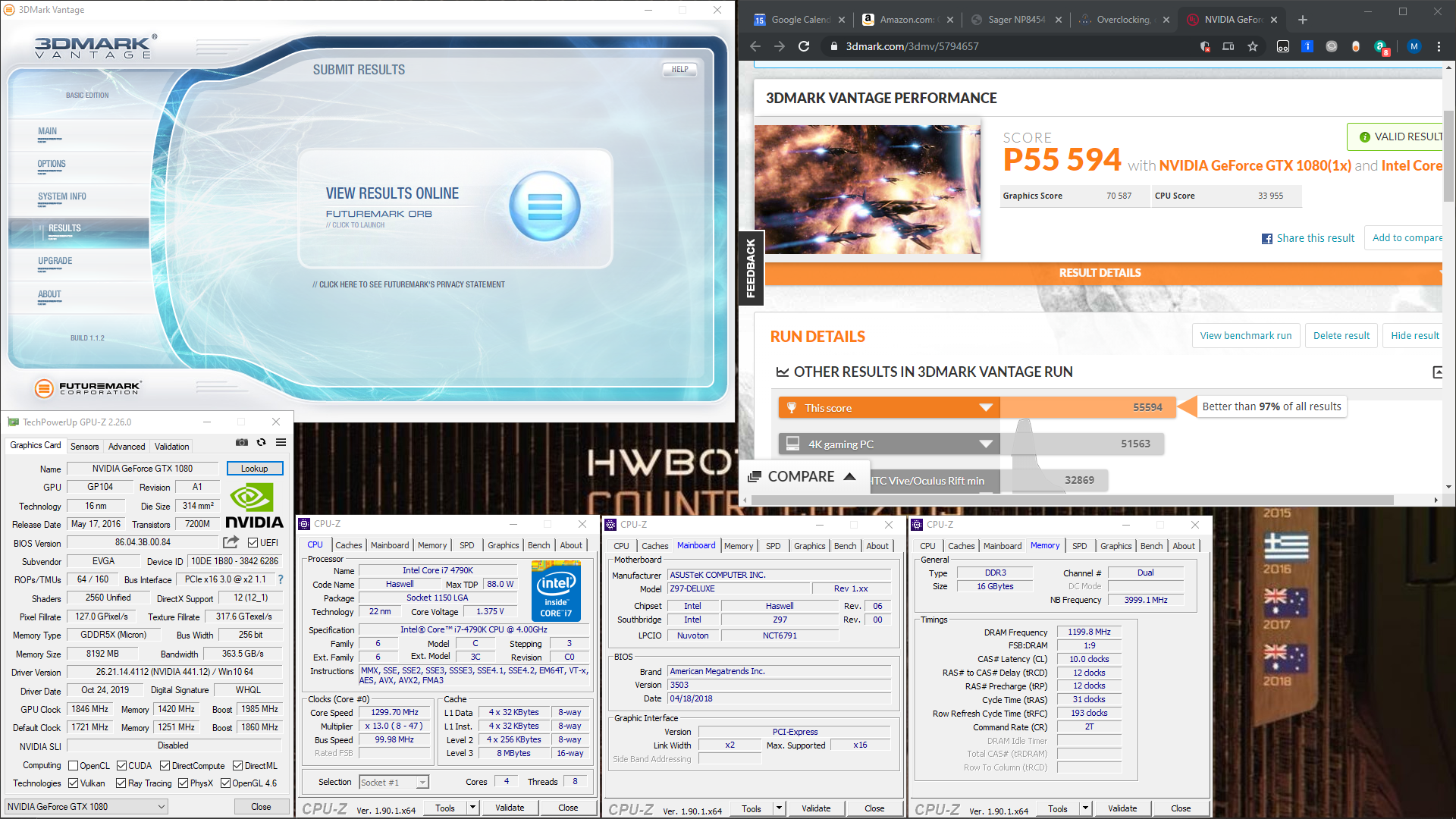Click the benchmark space battle thumbnail
This screenshot has height=819, width=1456.
coord(867,189)
